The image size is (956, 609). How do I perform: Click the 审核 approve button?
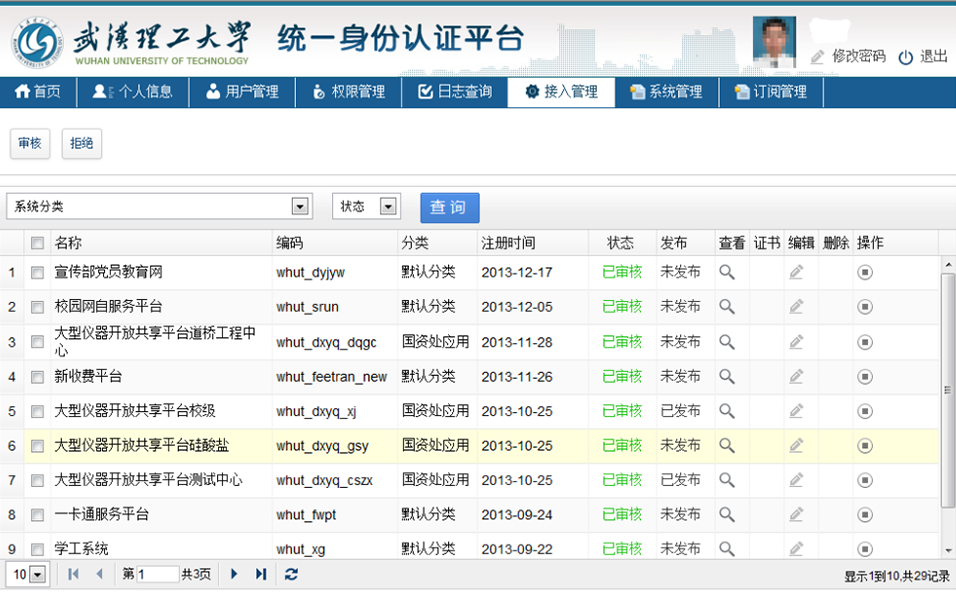(x=30, y=144)
